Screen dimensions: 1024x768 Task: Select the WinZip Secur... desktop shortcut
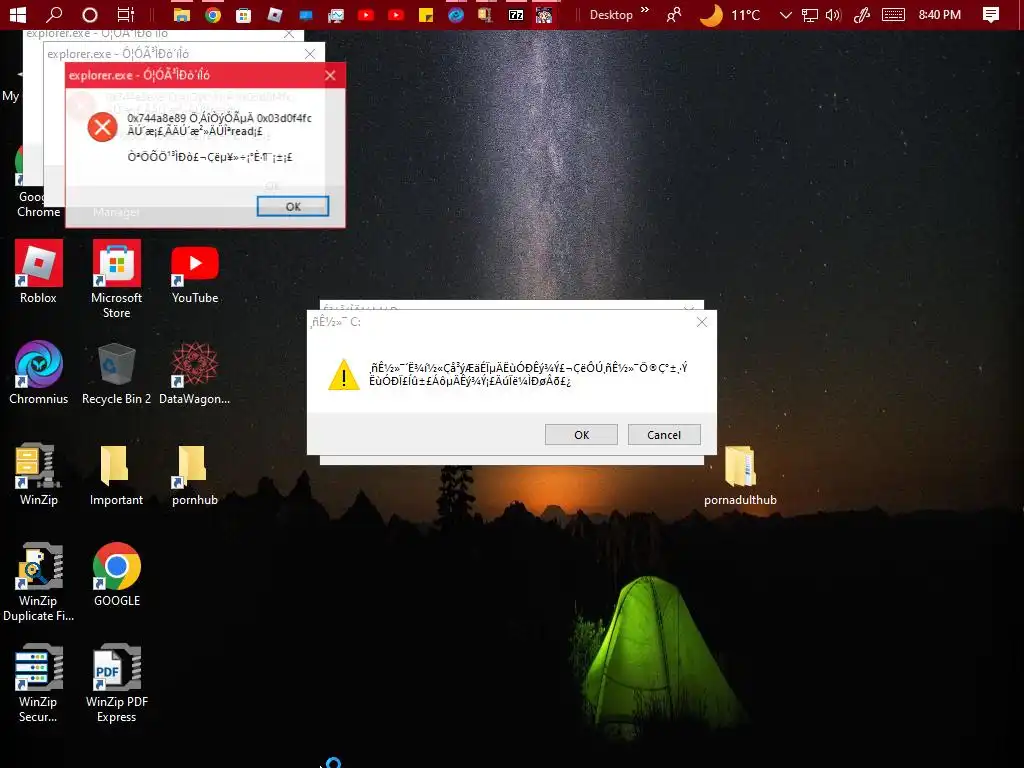[39, 683]
